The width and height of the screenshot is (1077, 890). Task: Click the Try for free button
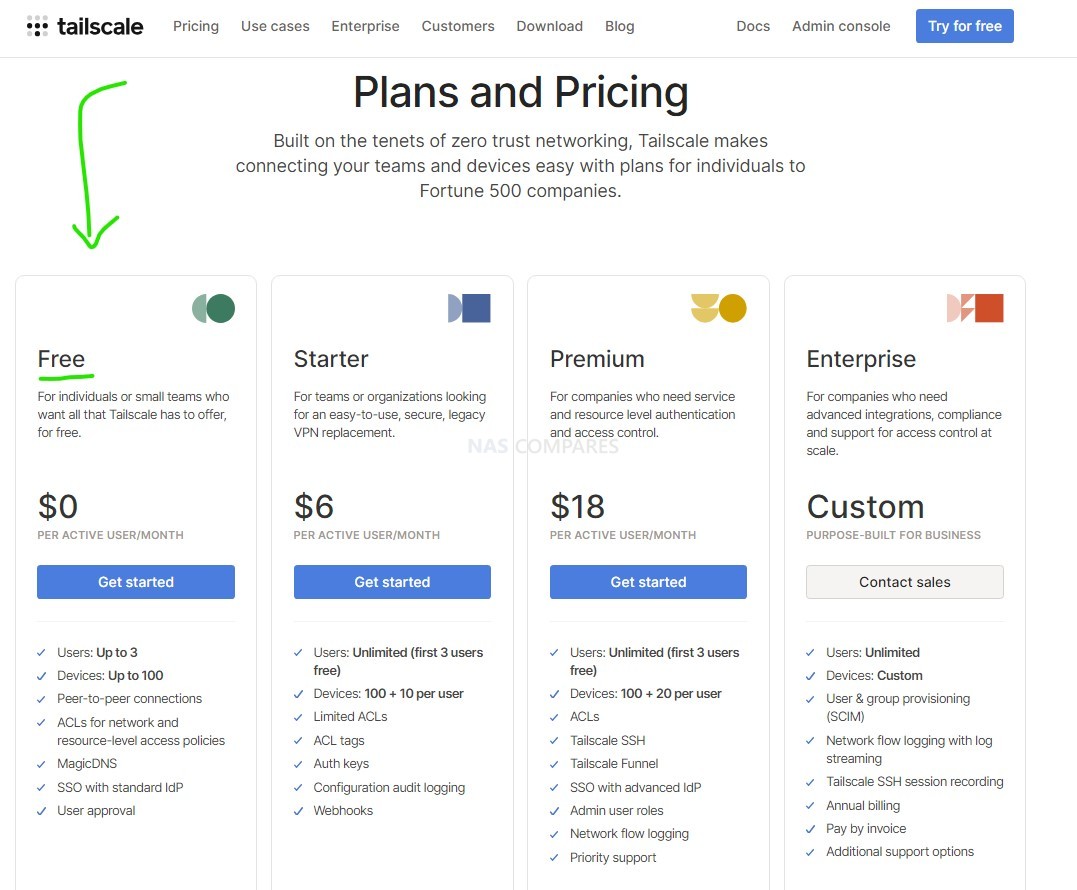pos(964,26)
